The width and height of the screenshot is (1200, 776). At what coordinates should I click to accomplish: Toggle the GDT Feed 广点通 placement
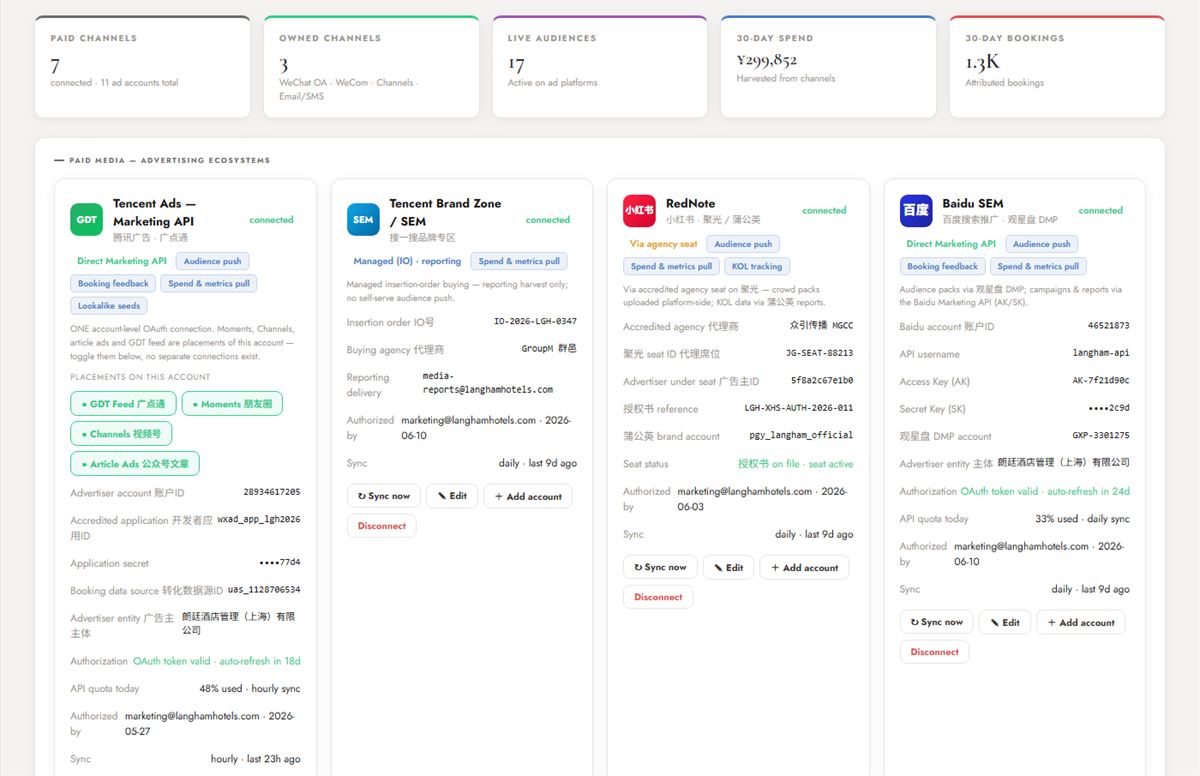coord(124,404)
